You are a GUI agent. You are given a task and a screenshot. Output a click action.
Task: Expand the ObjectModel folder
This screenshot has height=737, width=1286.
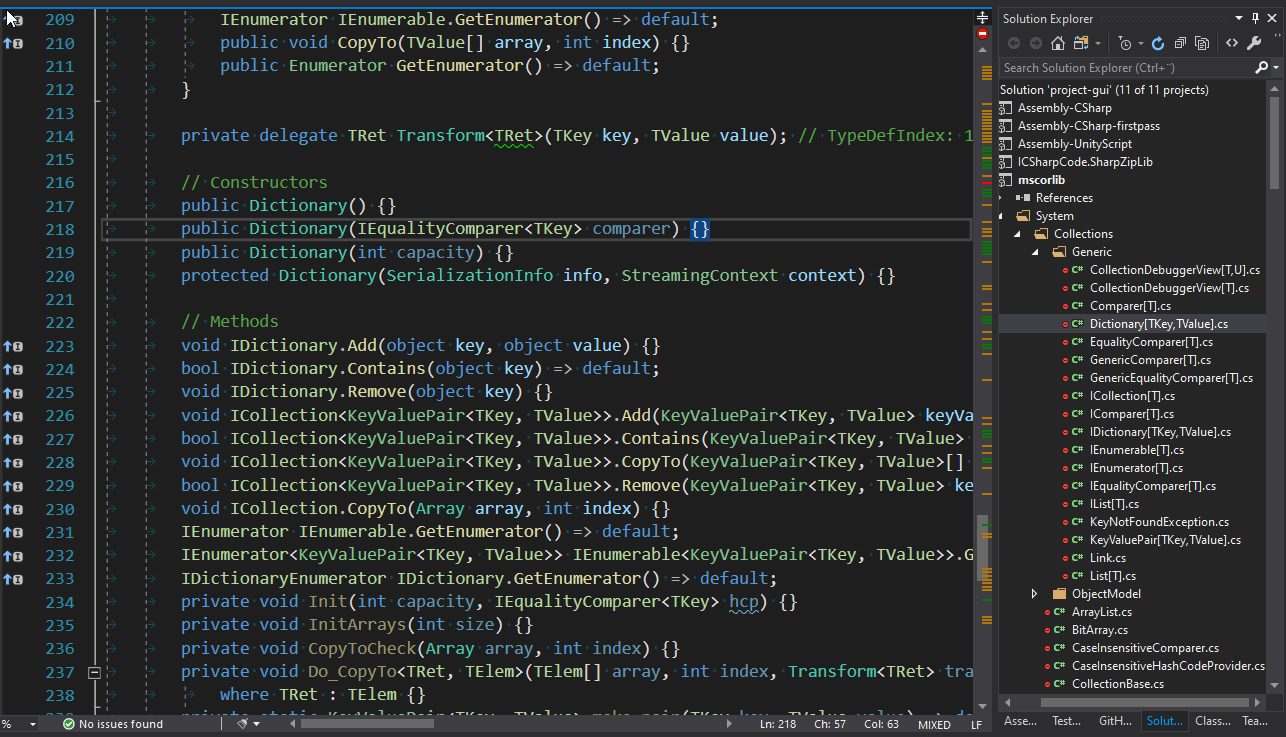[x=1034, y=593]
